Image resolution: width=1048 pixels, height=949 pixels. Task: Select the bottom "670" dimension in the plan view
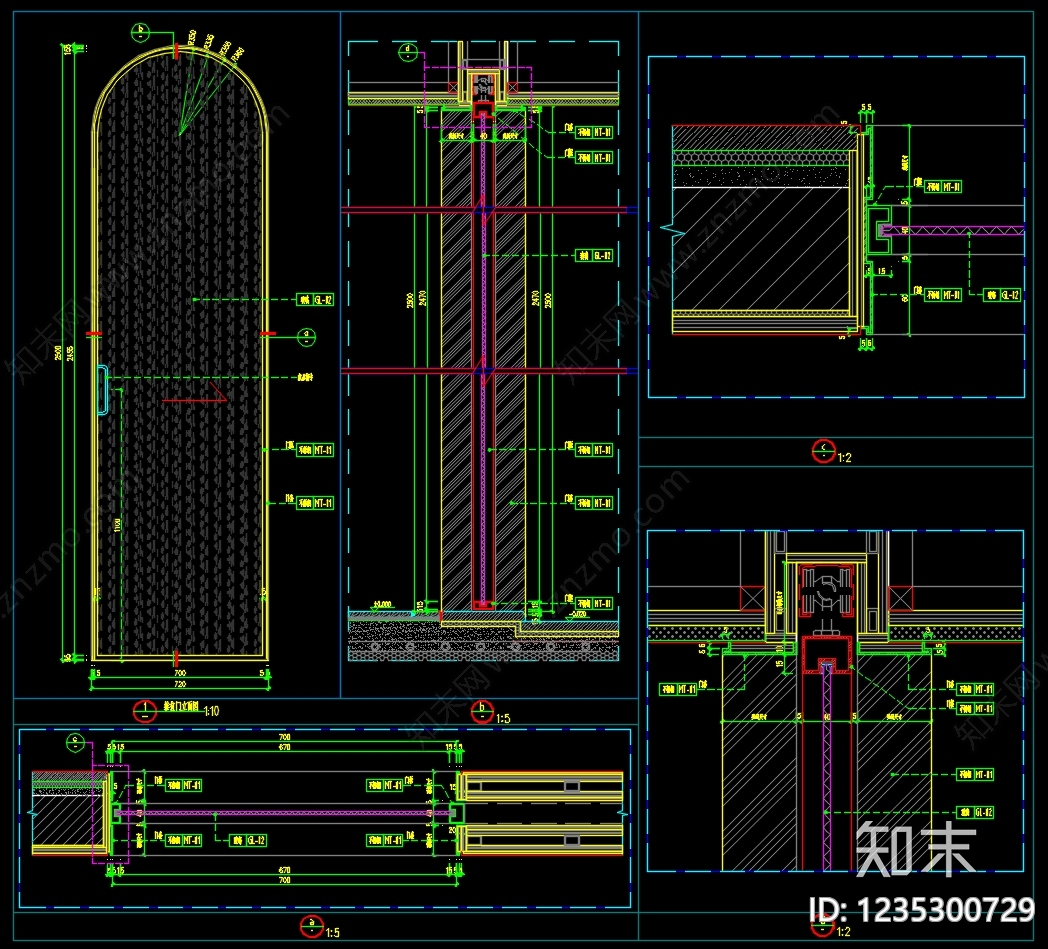[x=285, y=870]
